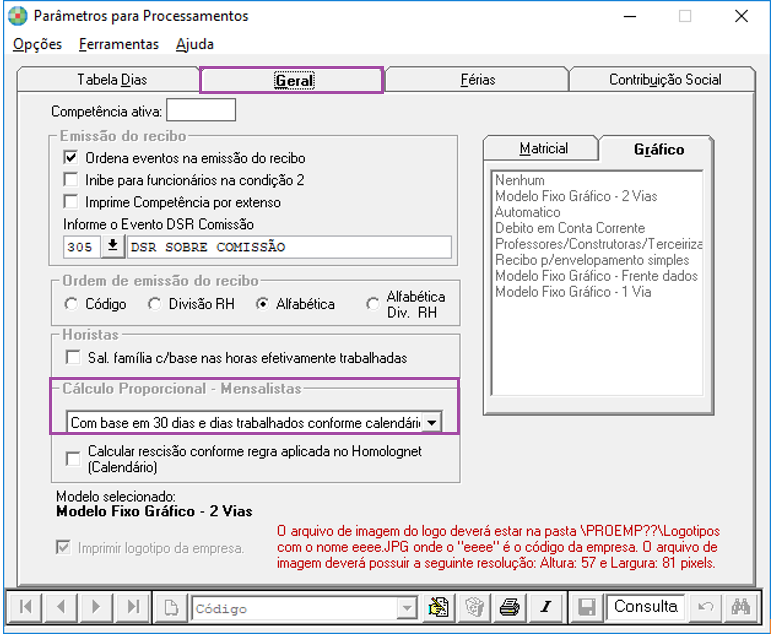The image size is (772, 638).
Task: Switch to Geral tab
Action: point(291,80)
